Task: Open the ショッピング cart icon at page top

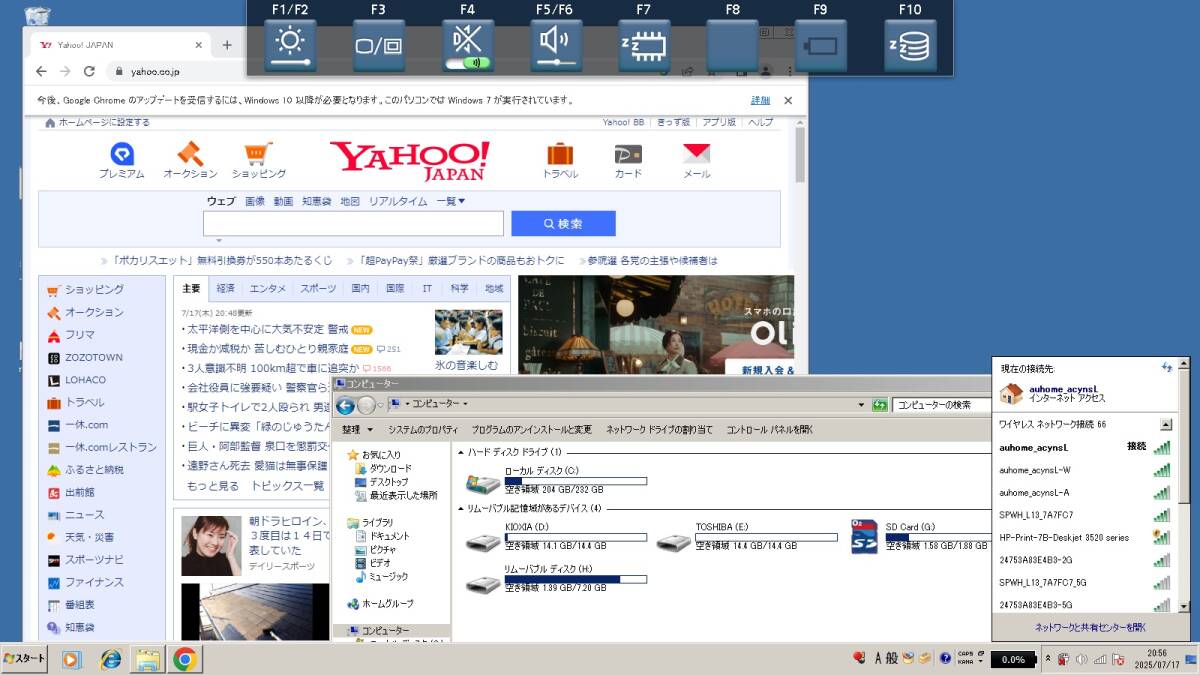Action: pyautogui.click(x=258, y=161)
